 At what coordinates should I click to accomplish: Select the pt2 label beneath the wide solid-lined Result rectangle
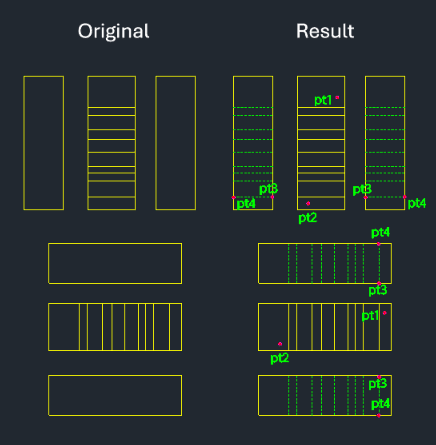click(279, 358)
